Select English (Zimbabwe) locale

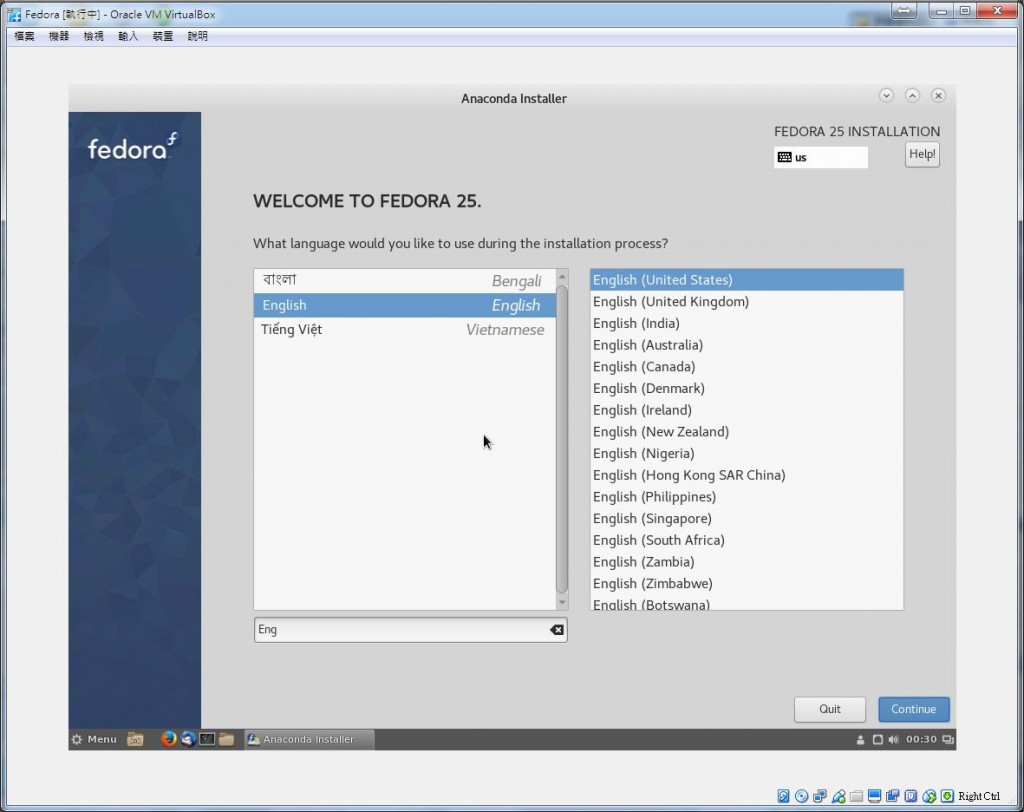point(746,583)
